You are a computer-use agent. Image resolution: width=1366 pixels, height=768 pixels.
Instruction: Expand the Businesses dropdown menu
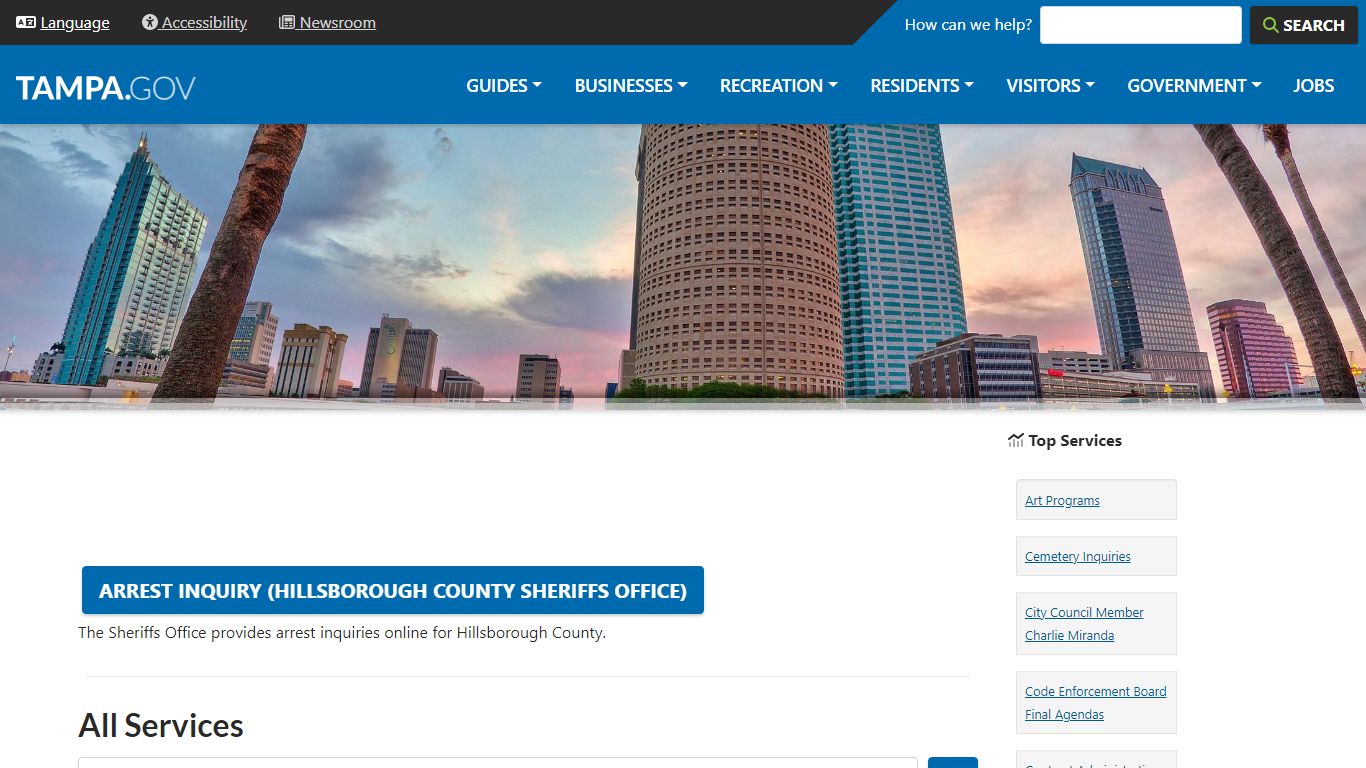click(x=631, y=86)
